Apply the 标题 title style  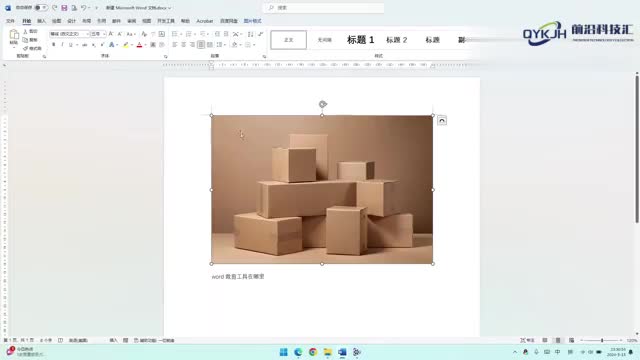[x=432, y=40]
